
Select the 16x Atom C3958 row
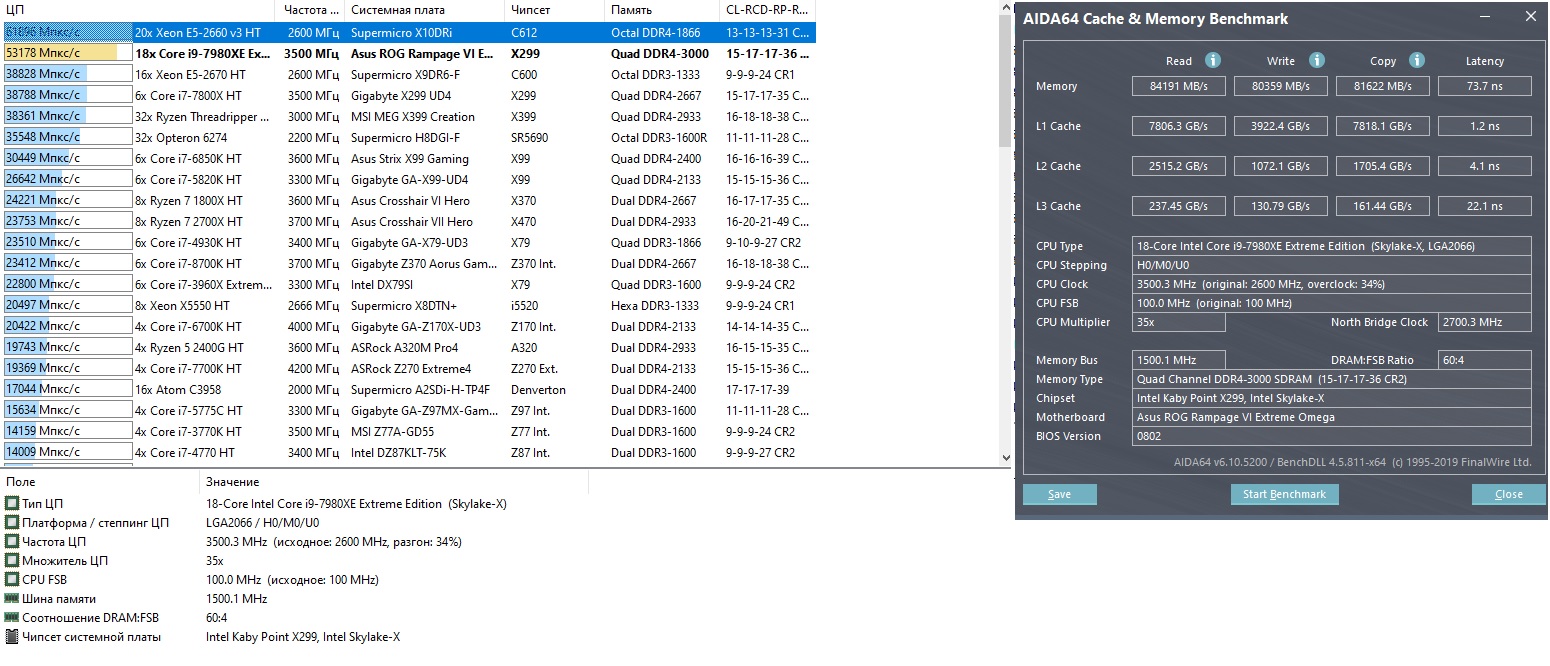coord(408,389)
